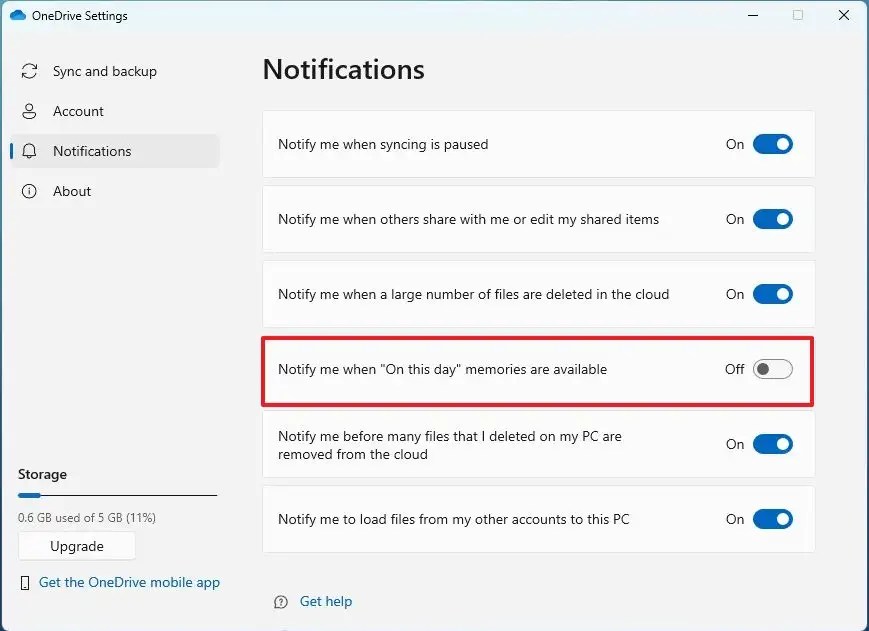Turn off load files from other accounts notification
Image resolution: width=869 pixels, height=631 pixels.
point(772,519)
